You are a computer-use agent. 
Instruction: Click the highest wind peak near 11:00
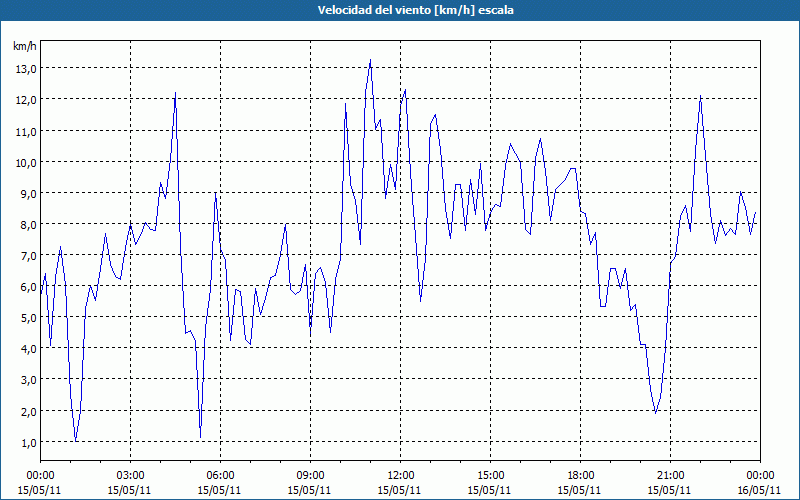370,60
